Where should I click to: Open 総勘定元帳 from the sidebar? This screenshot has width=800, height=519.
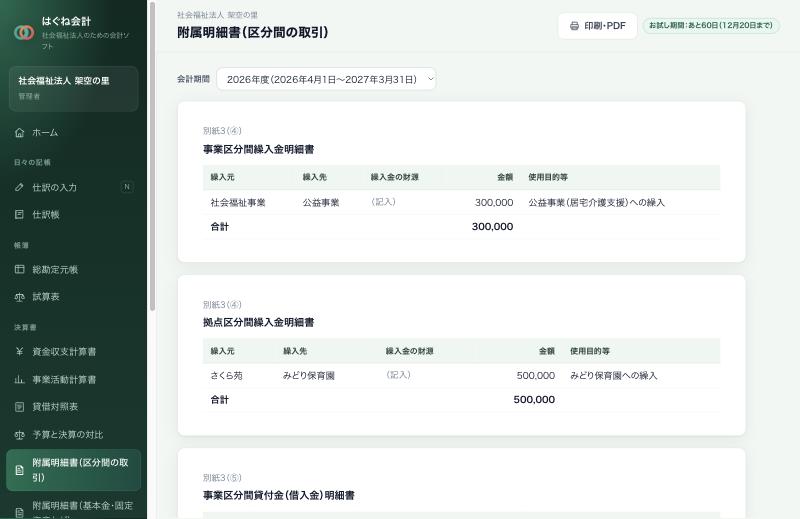[73, 269]
